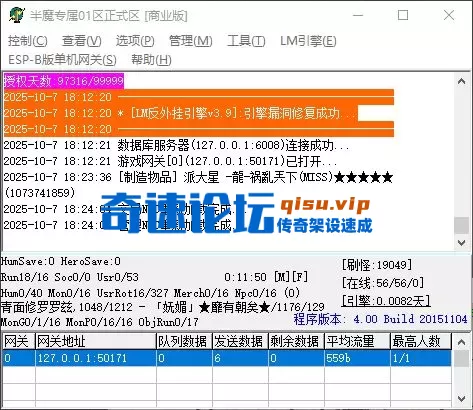This screenshot has height=410, width=473.
Task: Close the 半魔专属01区 window
Action: tap(449, 15)
